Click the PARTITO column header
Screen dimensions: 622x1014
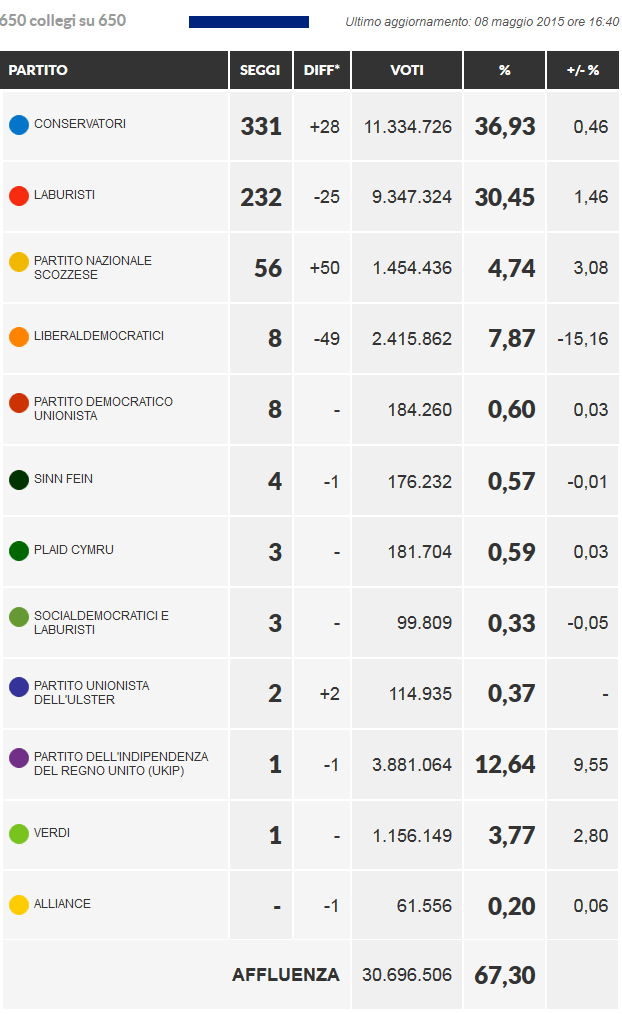pyautogui.click(x=38, y=71)
